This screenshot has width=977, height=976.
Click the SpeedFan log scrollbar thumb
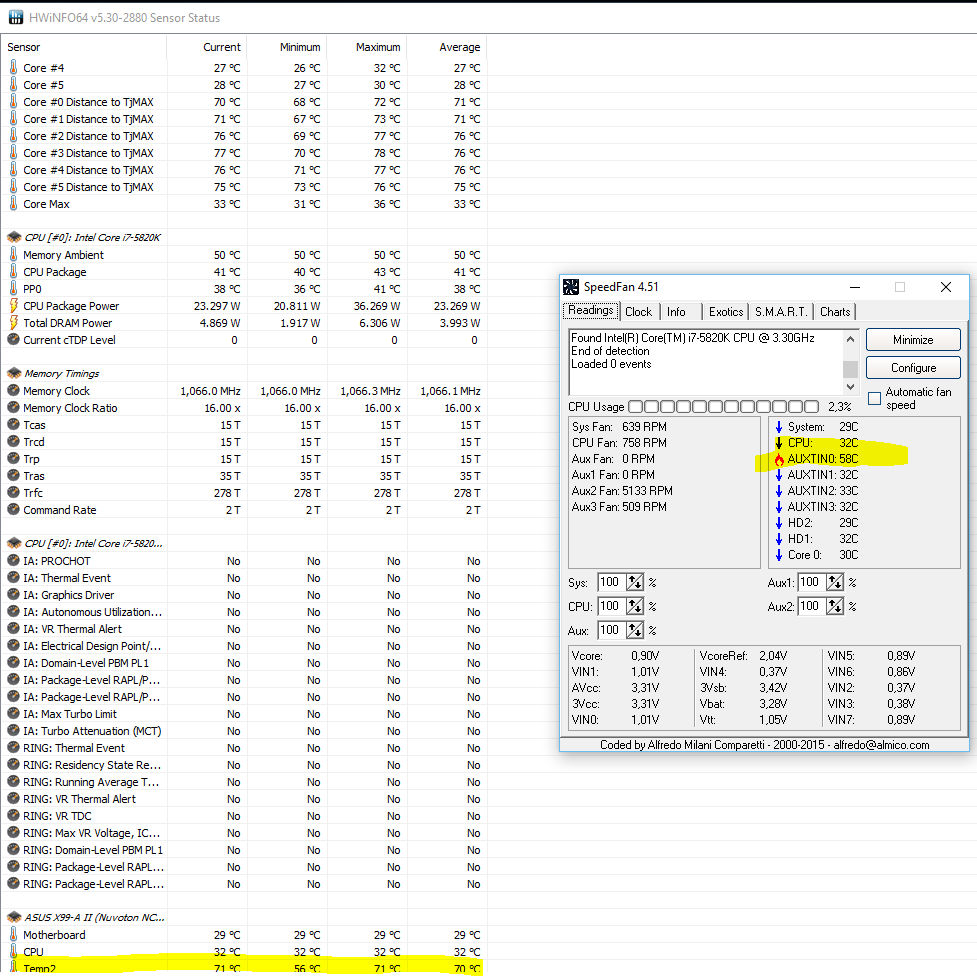click(x=851, y=369)
